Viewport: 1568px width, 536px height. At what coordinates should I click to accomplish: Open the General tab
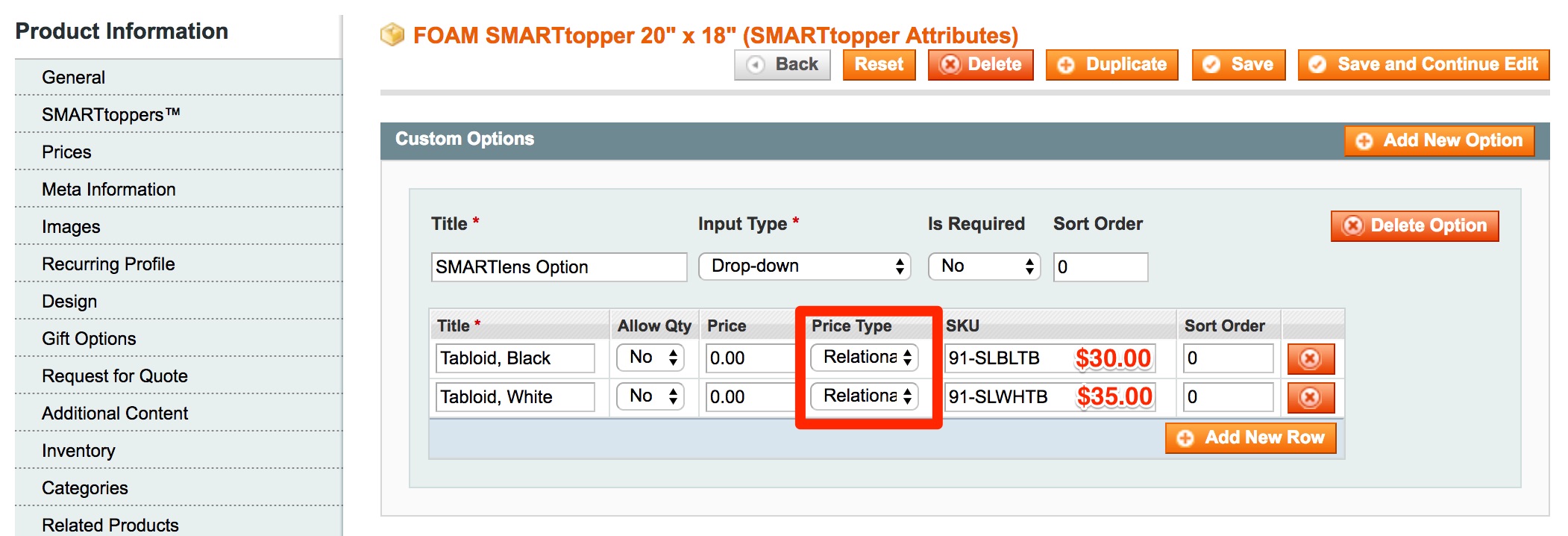pyautogui.click(x=179, y=78)
